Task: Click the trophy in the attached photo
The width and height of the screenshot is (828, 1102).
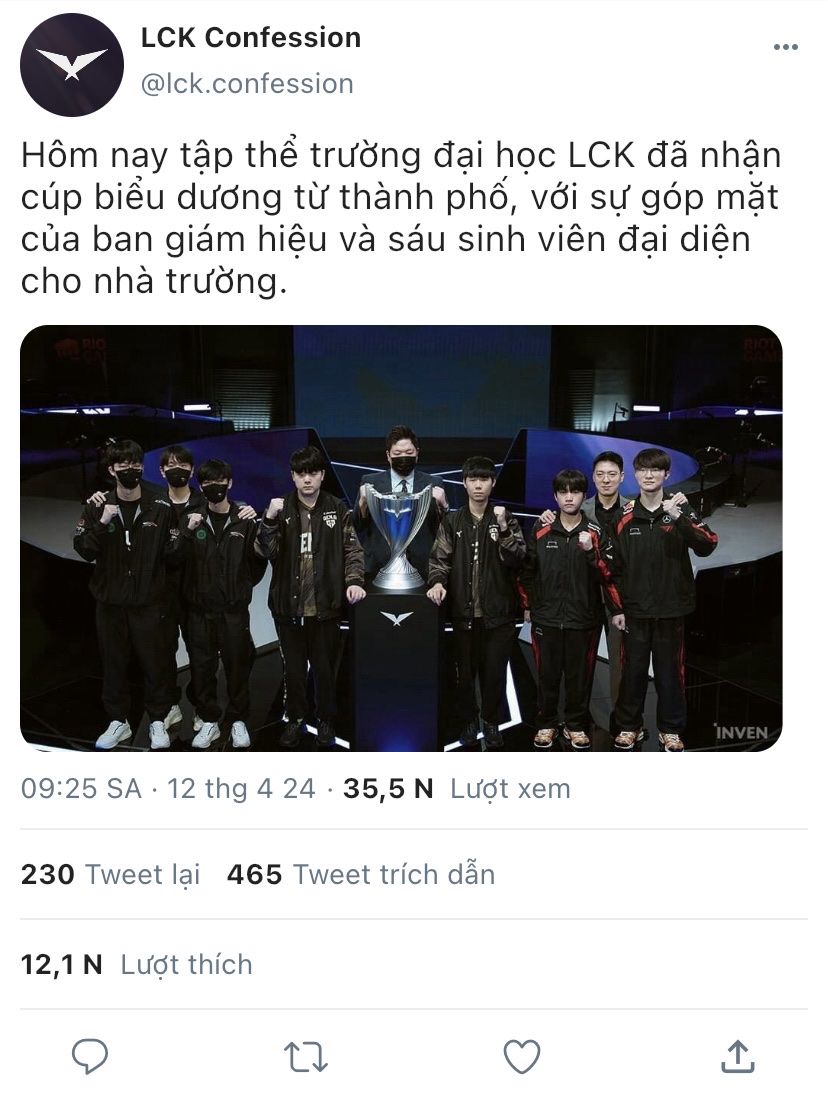Action: (x=399, y=534)
